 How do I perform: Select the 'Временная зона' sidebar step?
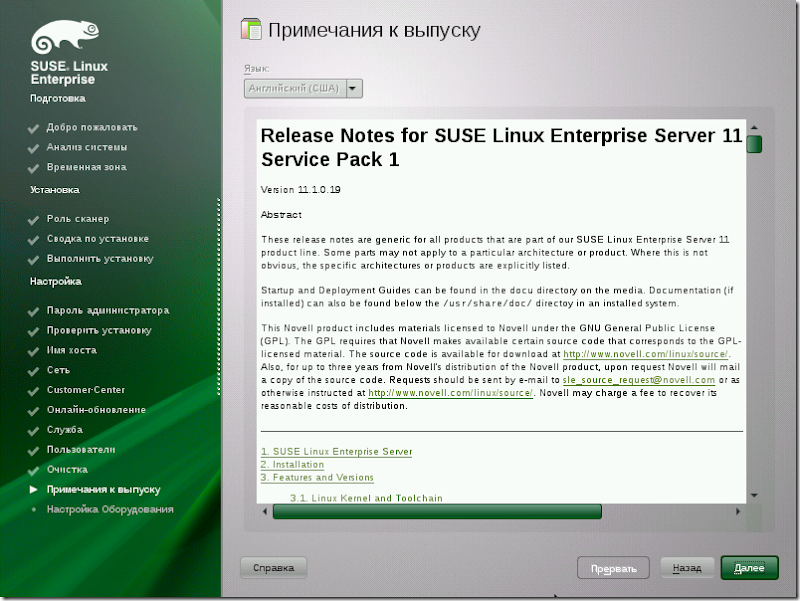[87, 167]
